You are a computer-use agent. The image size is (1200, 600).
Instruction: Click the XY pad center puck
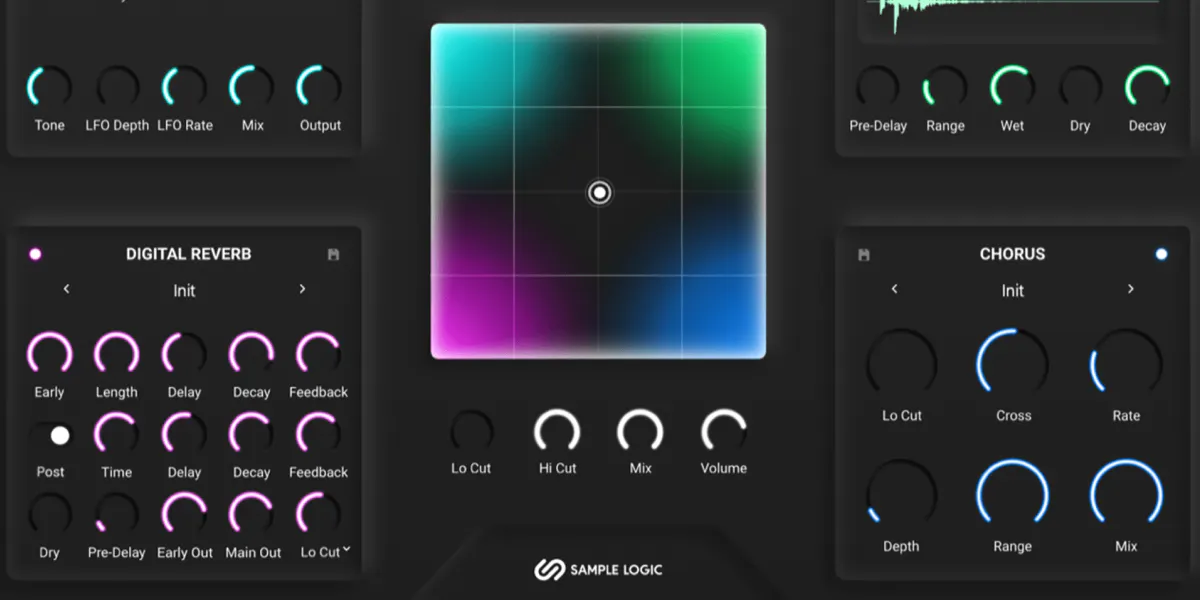point(598,191)
